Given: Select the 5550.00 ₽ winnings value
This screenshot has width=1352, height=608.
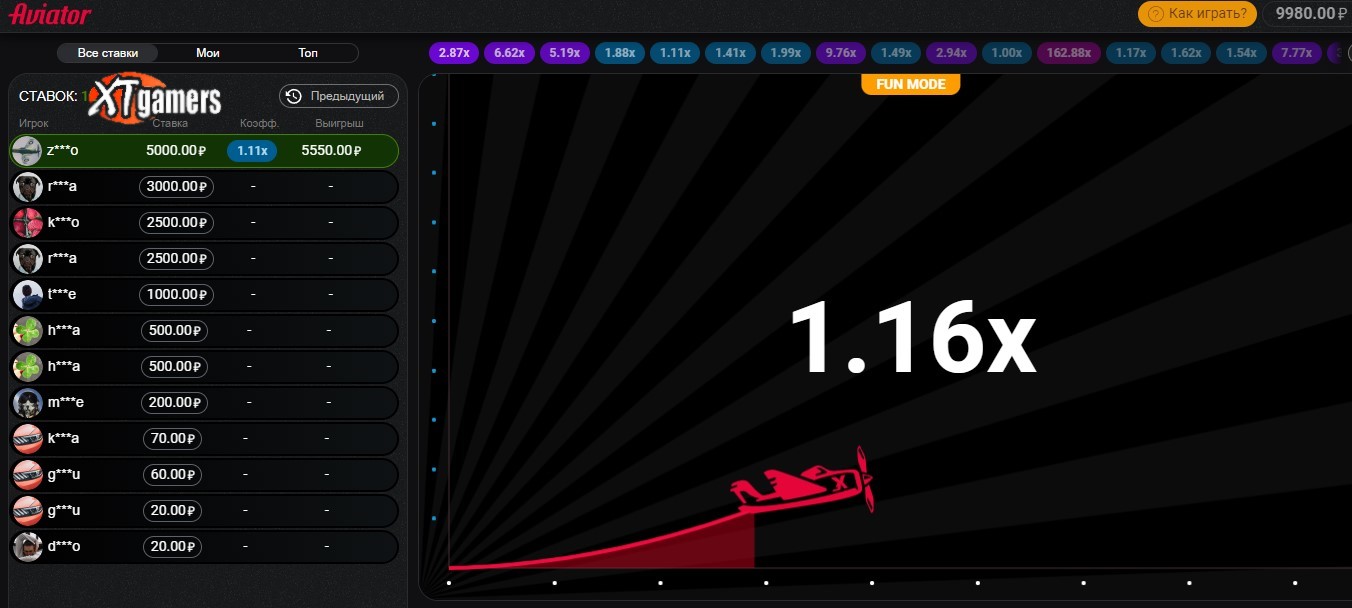Looking at the screenshot, I should 331,150.
